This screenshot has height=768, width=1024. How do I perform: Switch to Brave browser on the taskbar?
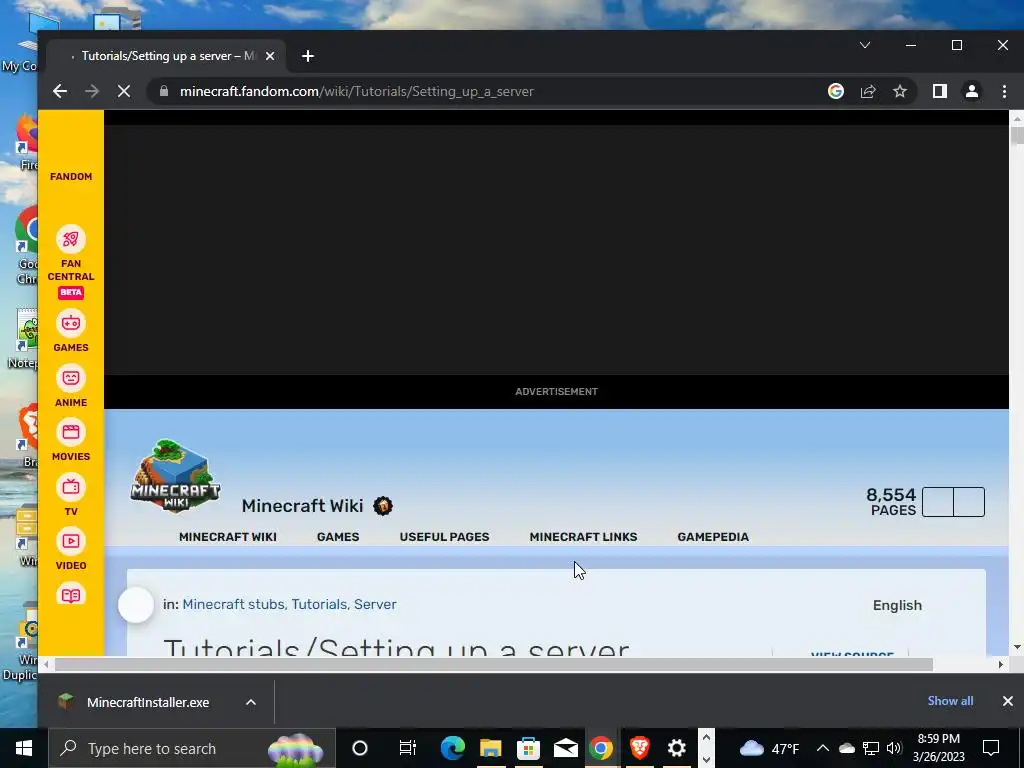[640, 748]
